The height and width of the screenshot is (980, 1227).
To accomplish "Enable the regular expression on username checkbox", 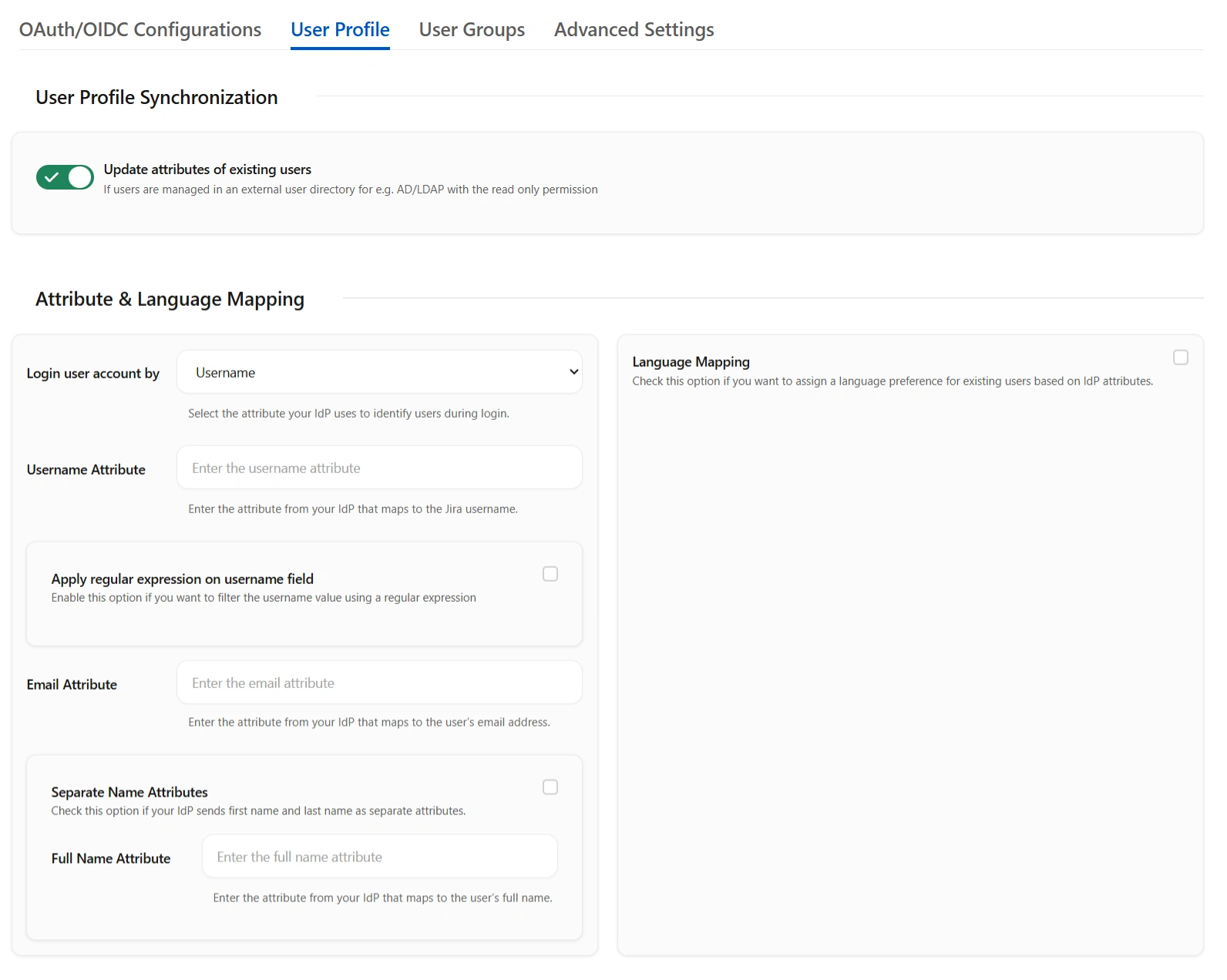I will pyautogui.click(x=550, y=574).
